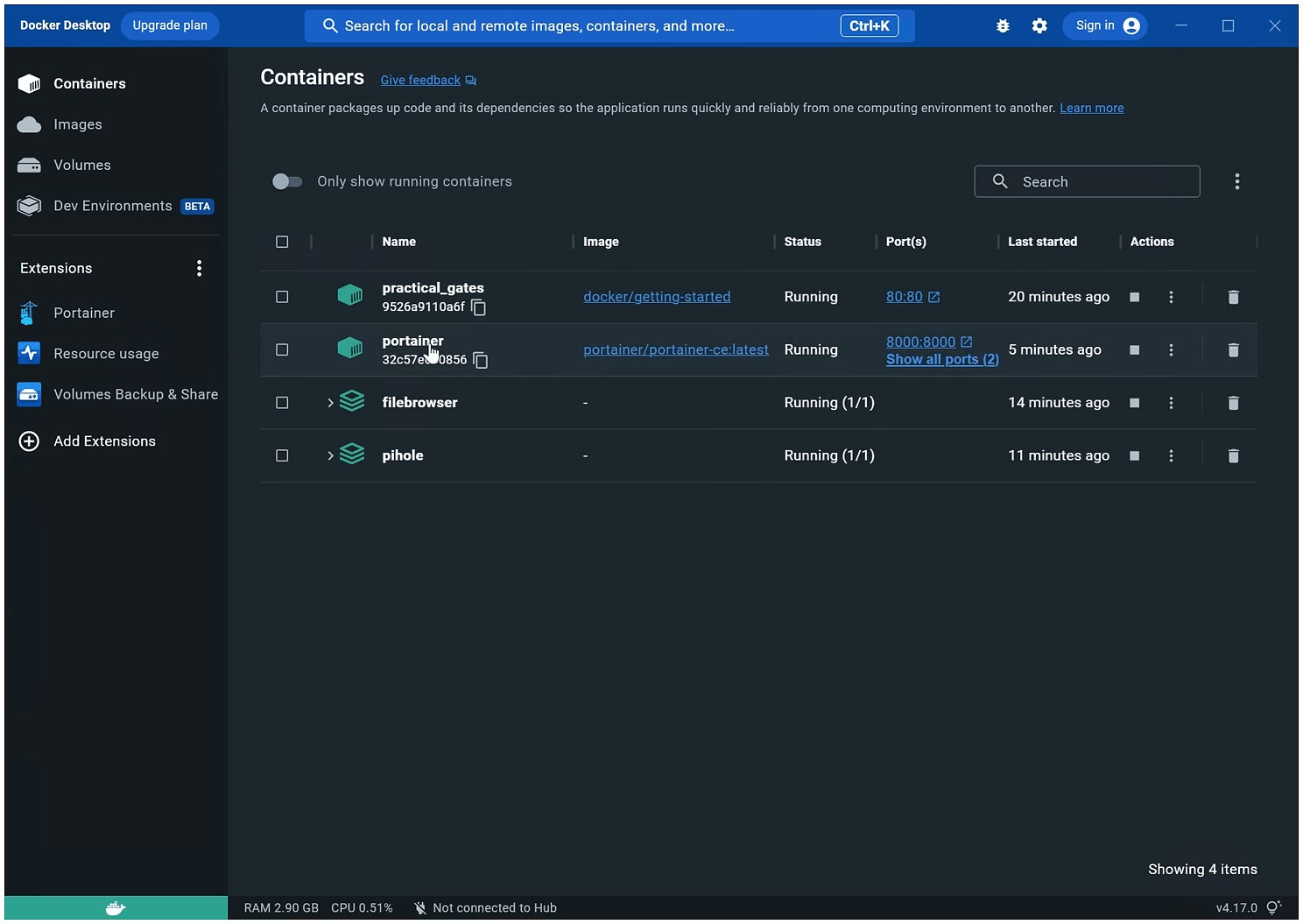Screen dimensions: 1303x924
Task: Stop the filebrowser stack
Action: click(x=1135, y=403)
